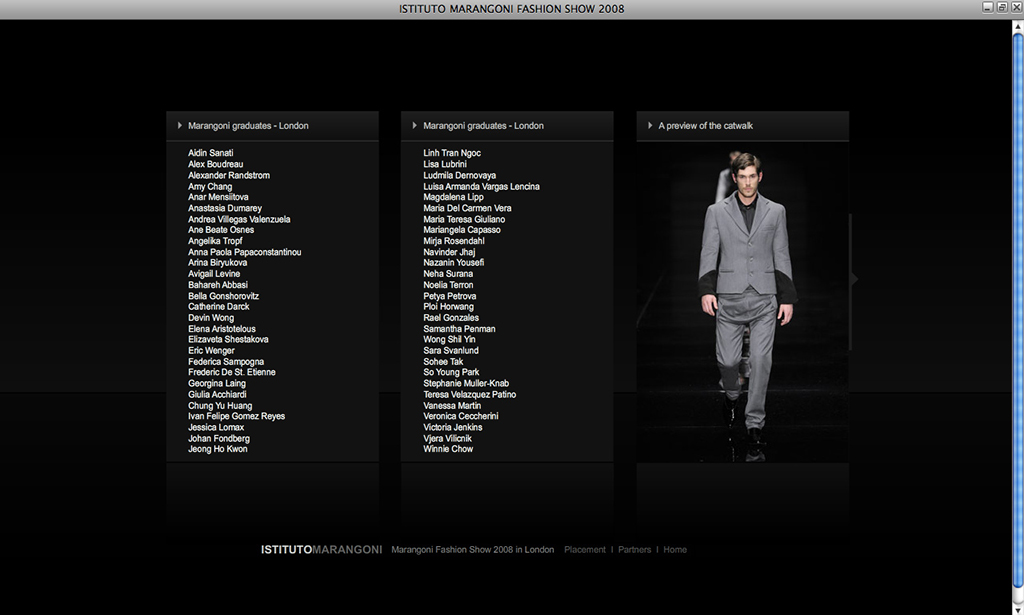Go to the Home footer link
Viewport: 1024px width, 615px height.
[675, 550]
